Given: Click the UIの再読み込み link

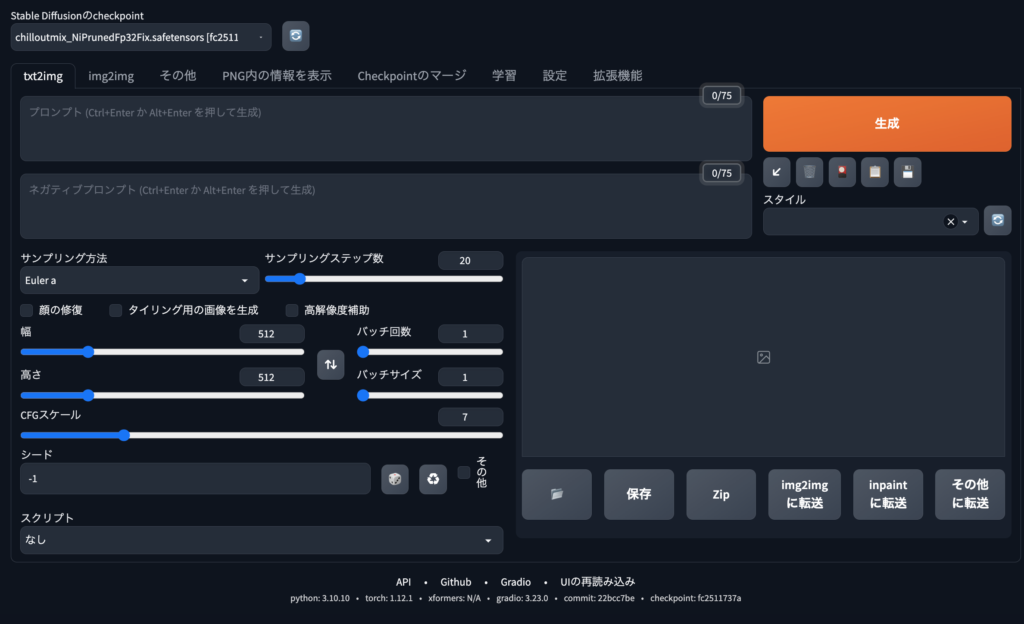Looking at the screenshot, I should pos(597,581).
